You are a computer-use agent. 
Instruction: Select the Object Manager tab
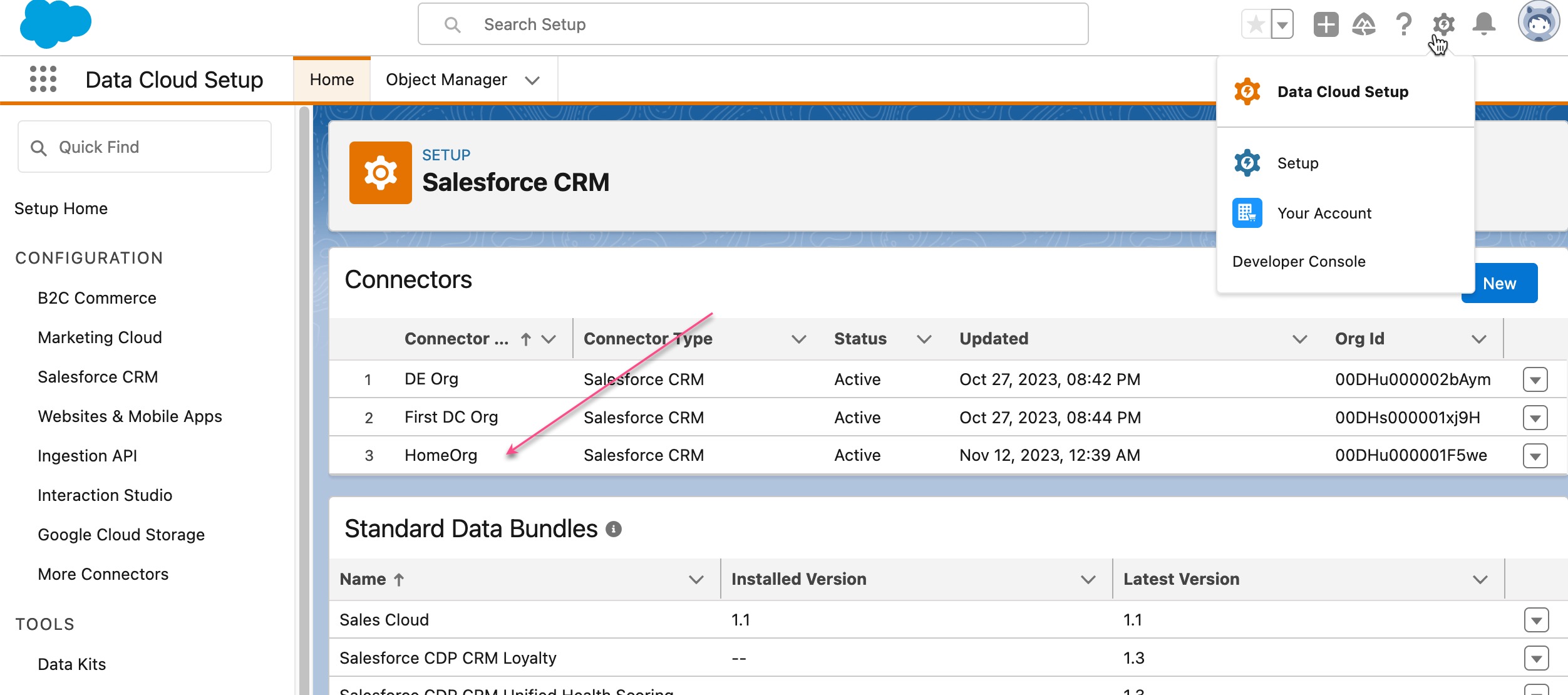coord(446,80)
